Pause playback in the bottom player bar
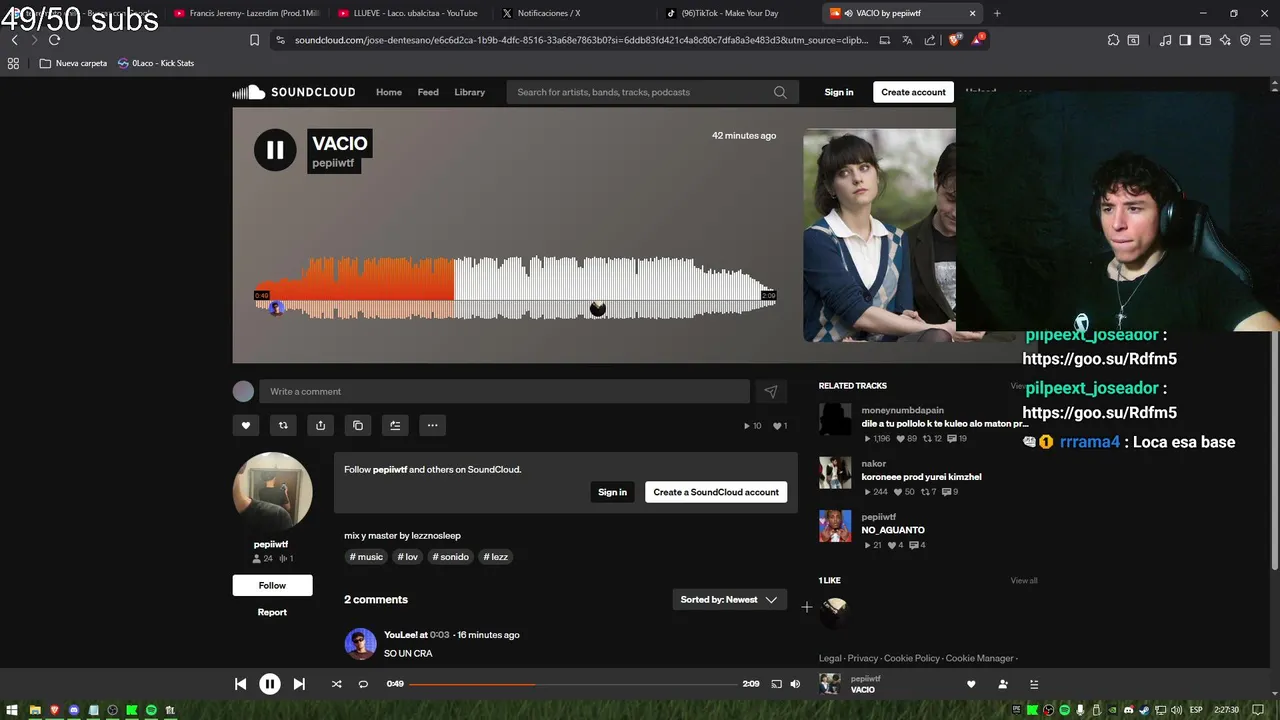The height and width of the screenshot is (720, 1280). [270, 684]
